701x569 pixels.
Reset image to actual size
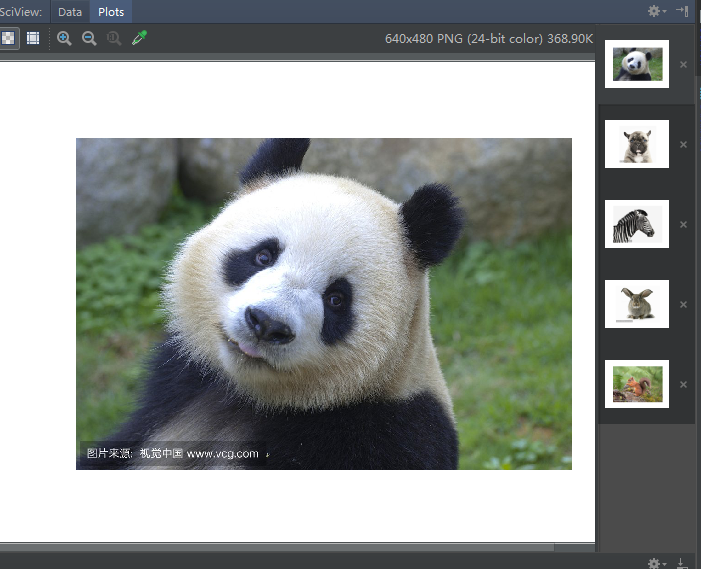(x=114, y=38)
